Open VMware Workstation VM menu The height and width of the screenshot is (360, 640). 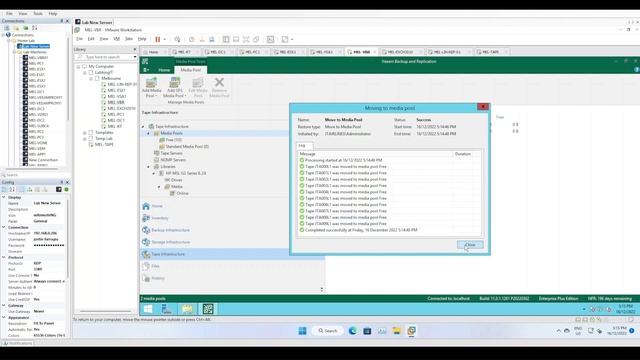[x=116, y=39]
